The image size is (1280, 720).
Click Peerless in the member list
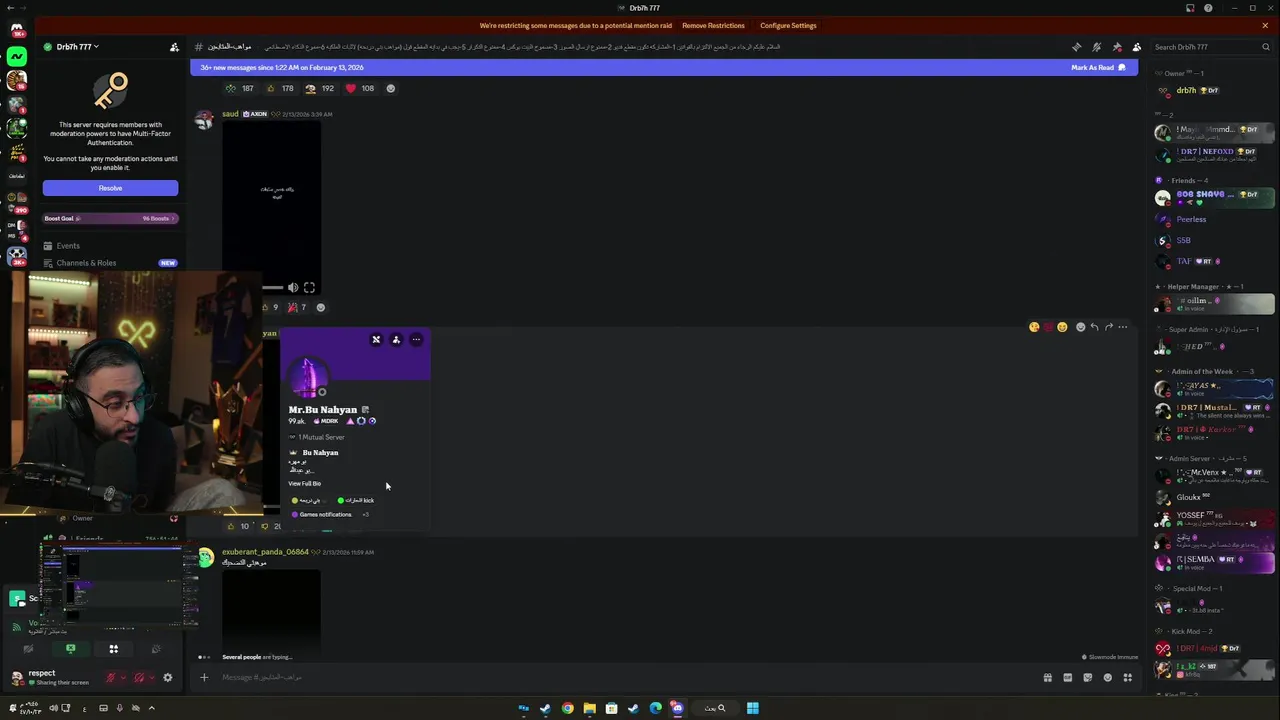click(x=1191, y=219)
